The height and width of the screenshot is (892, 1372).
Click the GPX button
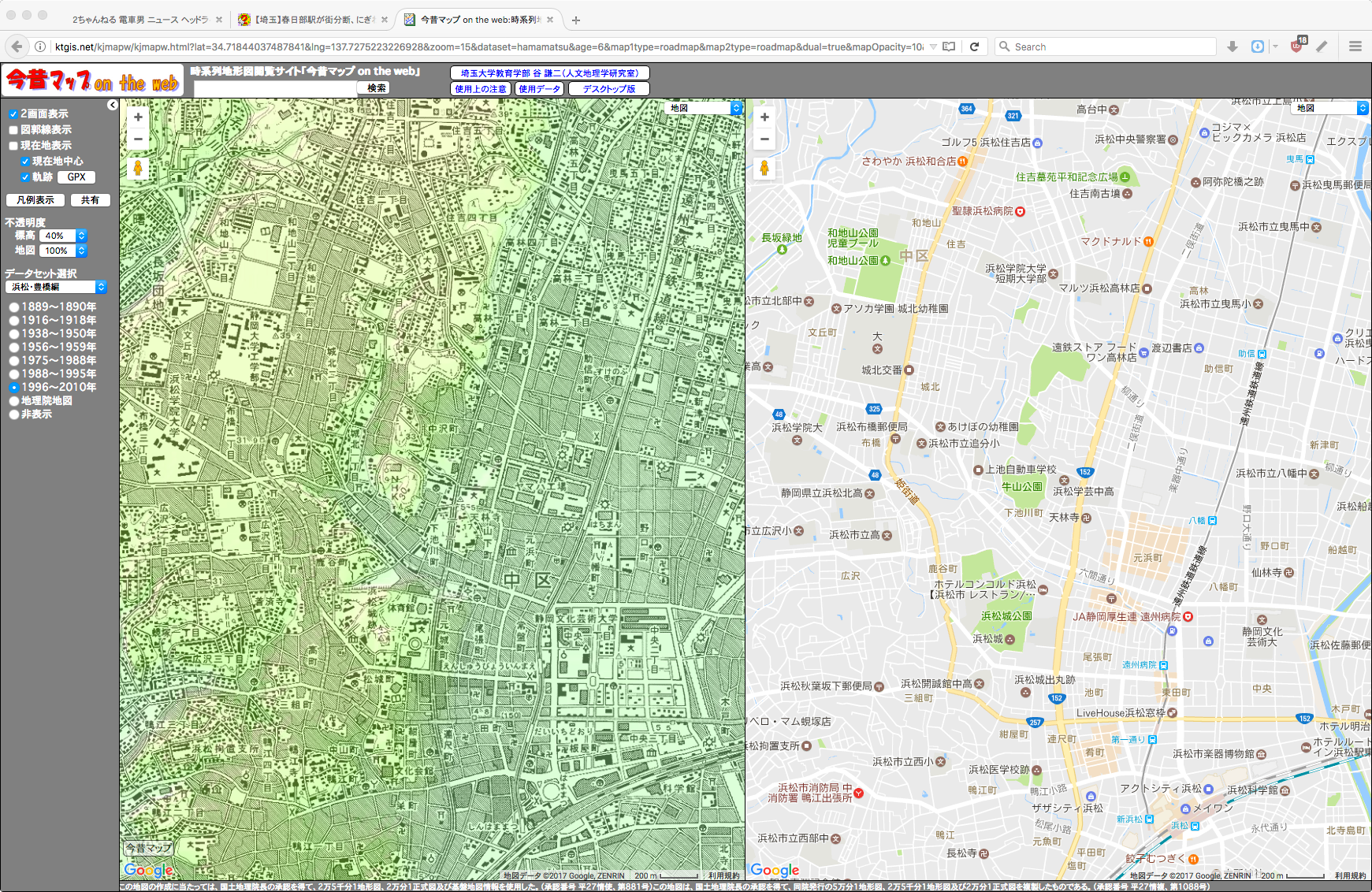tap(76, 177)
